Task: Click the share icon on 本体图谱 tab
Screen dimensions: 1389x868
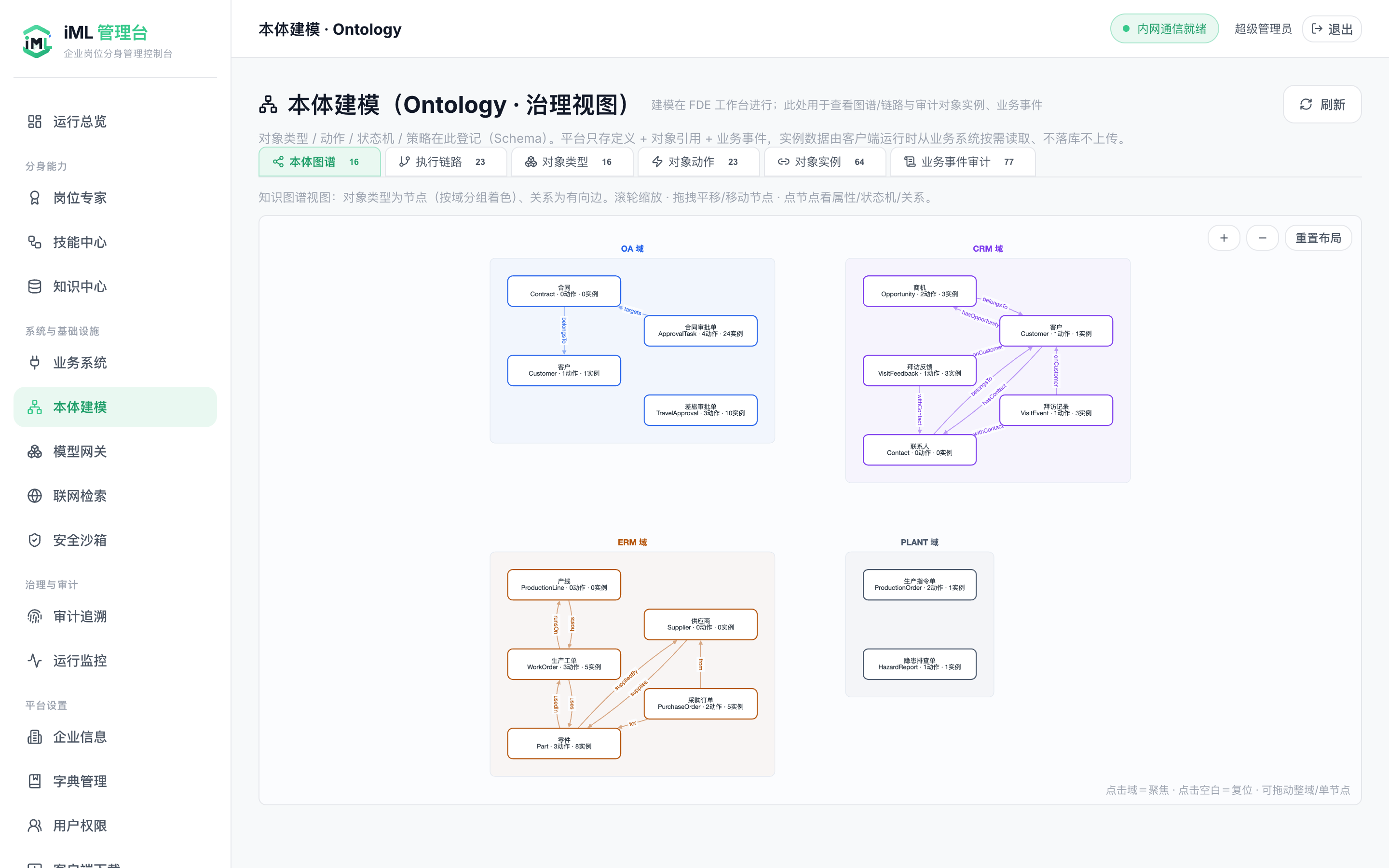Action: (278, 162)
